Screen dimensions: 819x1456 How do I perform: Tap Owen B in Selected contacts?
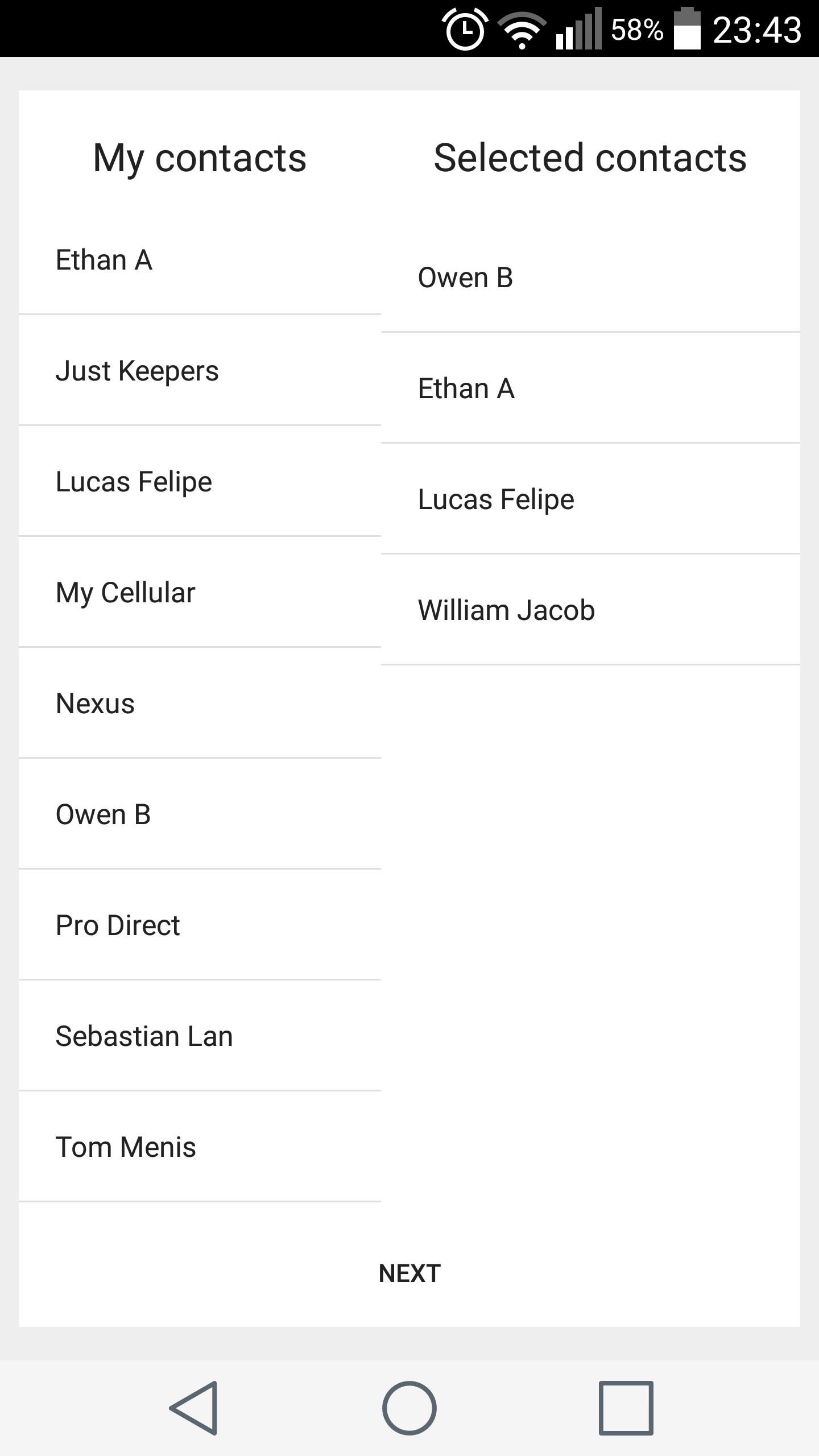coord(590,278)
